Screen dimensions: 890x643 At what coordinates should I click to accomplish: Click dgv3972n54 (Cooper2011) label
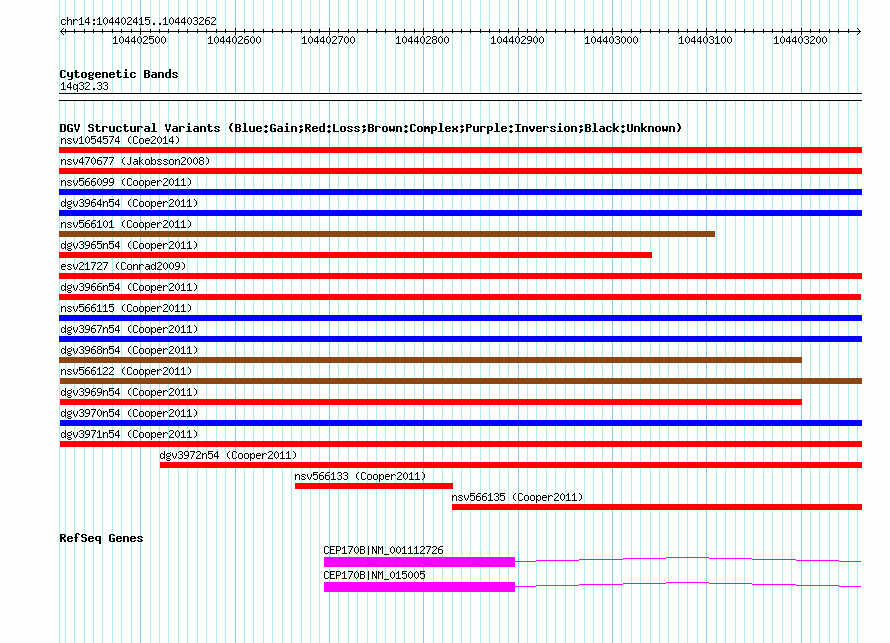(228, 455)
